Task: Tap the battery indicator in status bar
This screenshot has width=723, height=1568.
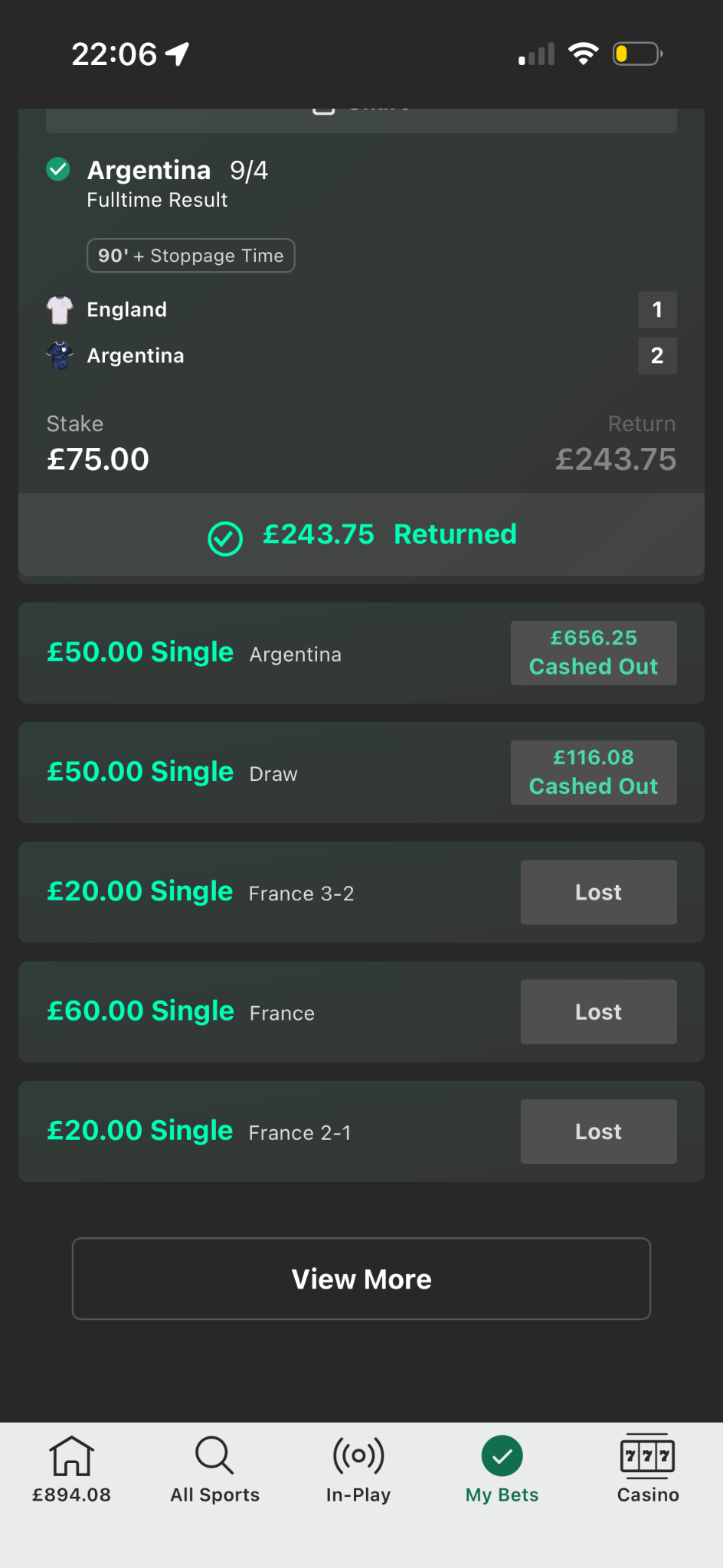Action: click(638, 54)
